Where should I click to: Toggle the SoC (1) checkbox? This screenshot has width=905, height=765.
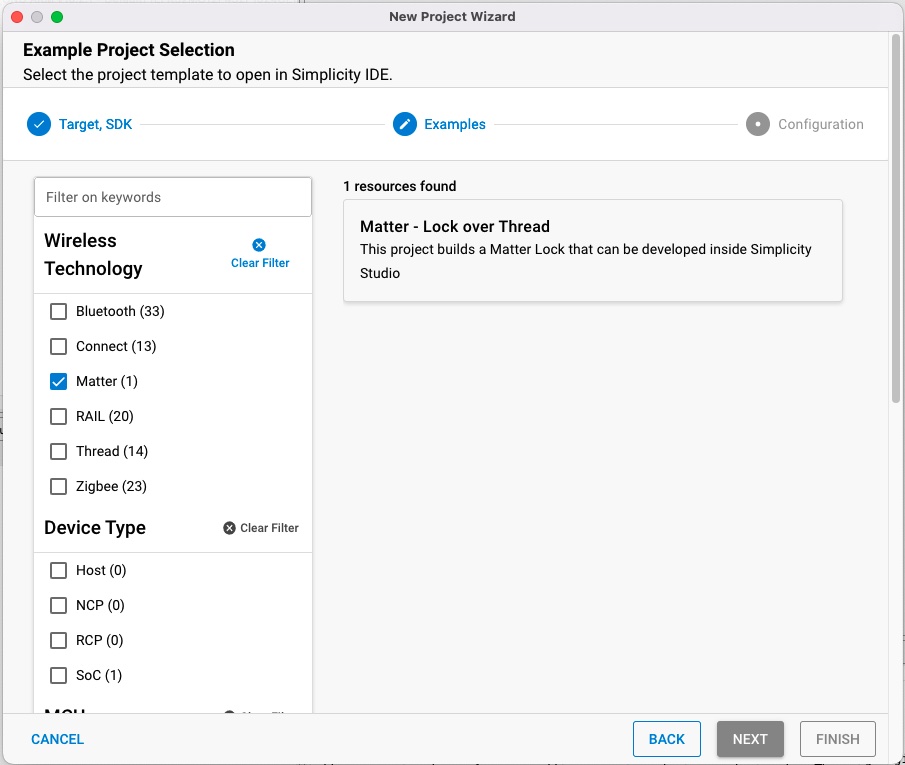(x=58, y=676)
